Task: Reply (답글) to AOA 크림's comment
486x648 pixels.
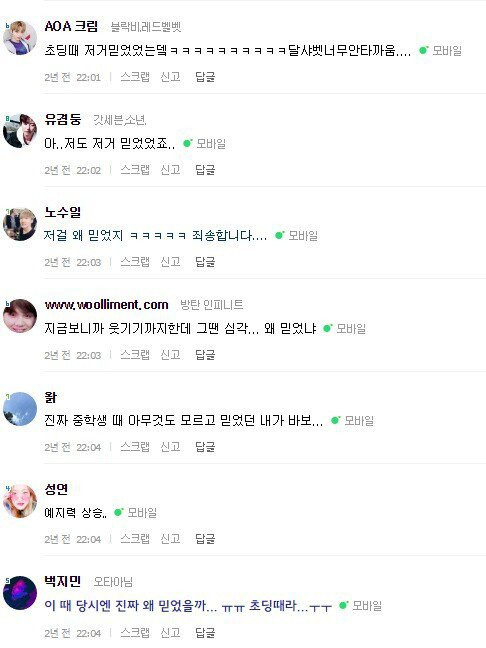Action: click(x=205, y=77)
